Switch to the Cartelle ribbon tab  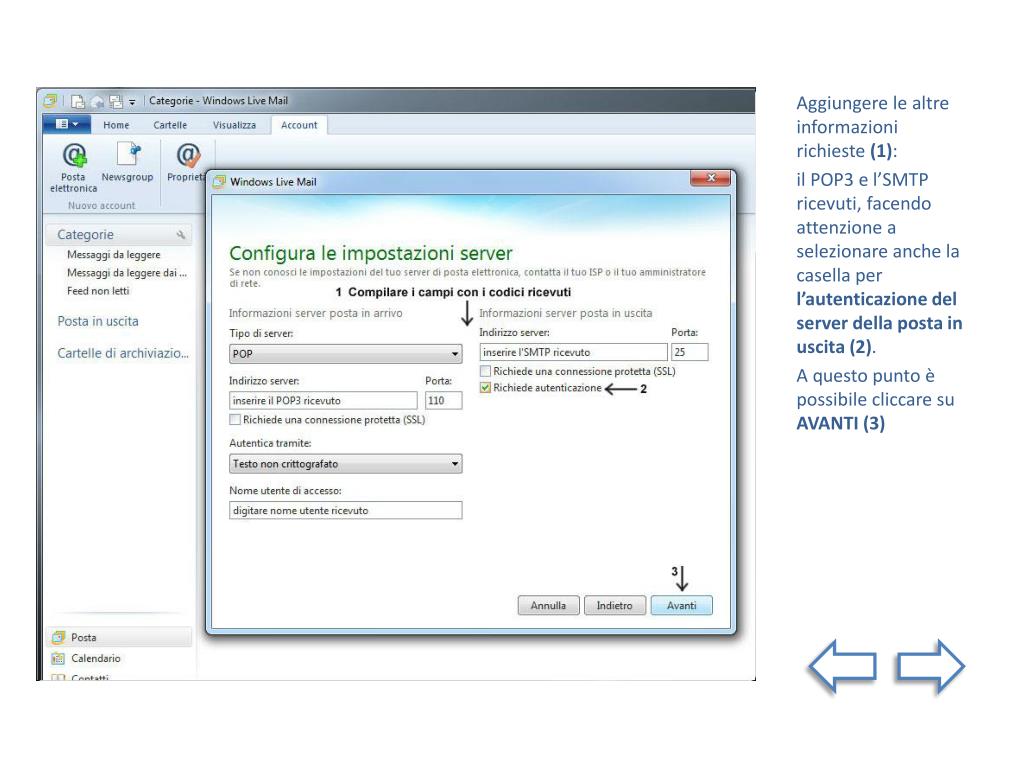(x=170, y=125)
